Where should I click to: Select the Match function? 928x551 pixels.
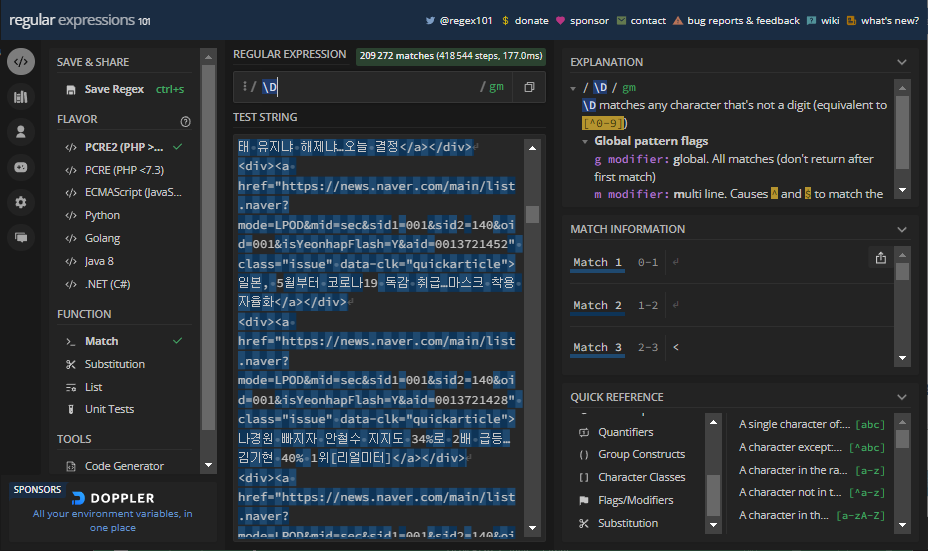click(124, 341)
